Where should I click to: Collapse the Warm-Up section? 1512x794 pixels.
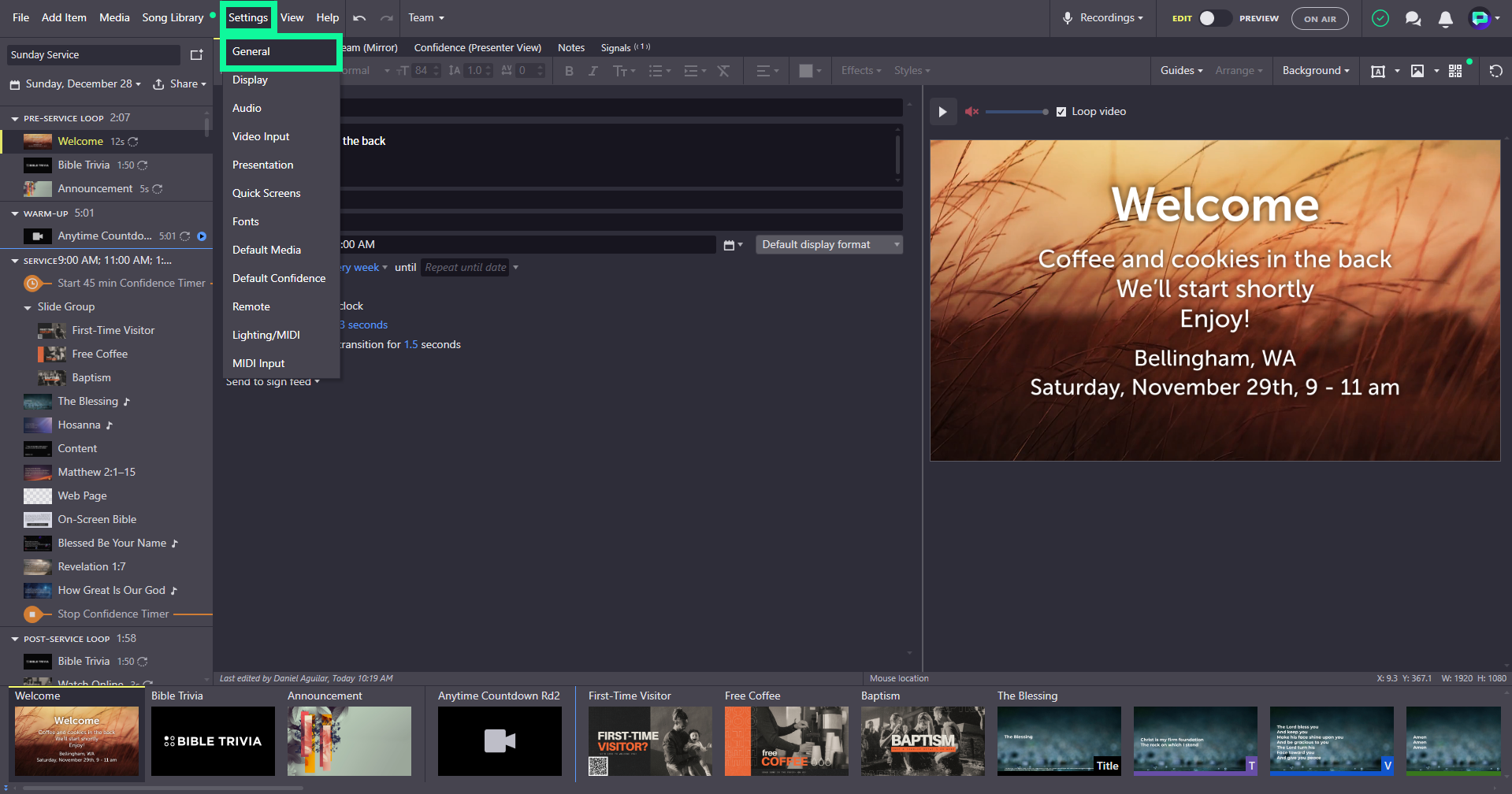point(15,213)
